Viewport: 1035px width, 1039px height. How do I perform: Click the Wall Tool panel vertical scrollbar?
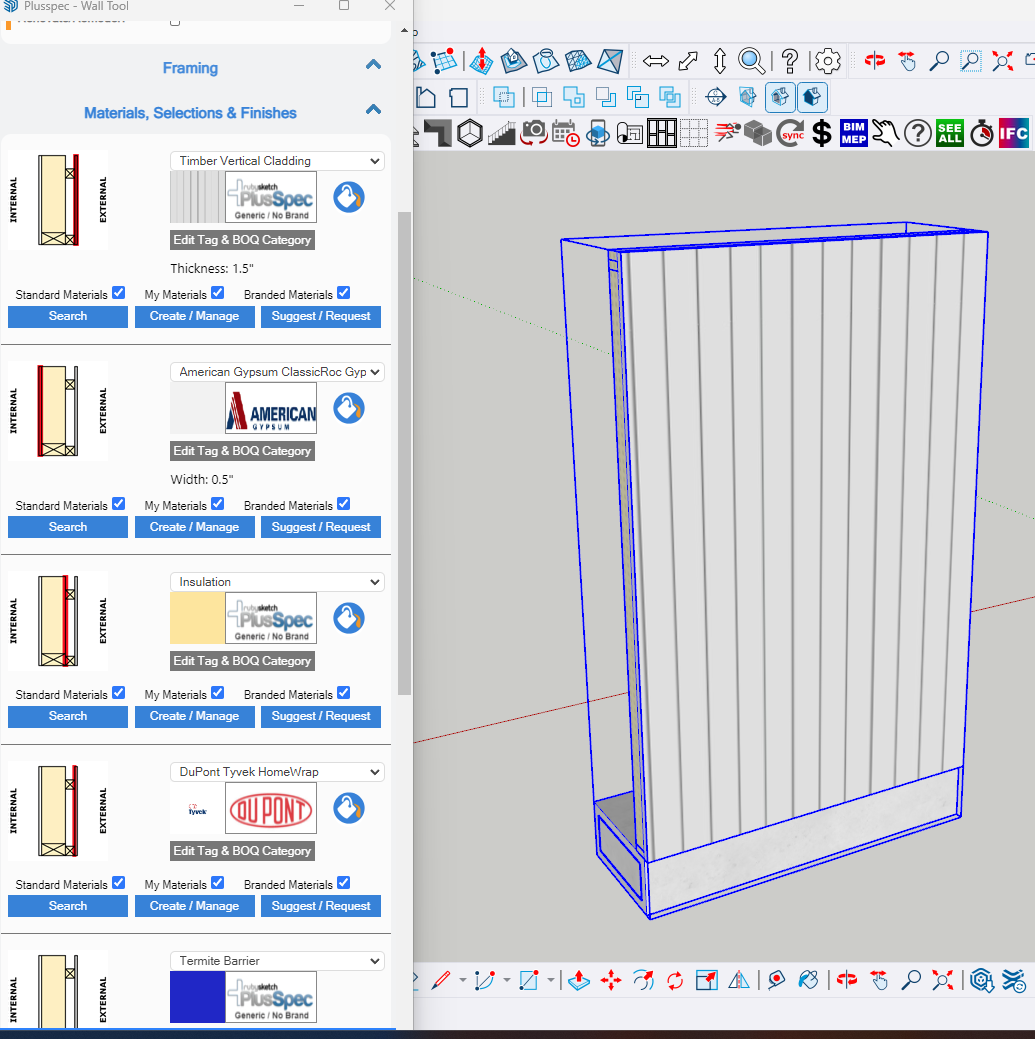point(404,453)
